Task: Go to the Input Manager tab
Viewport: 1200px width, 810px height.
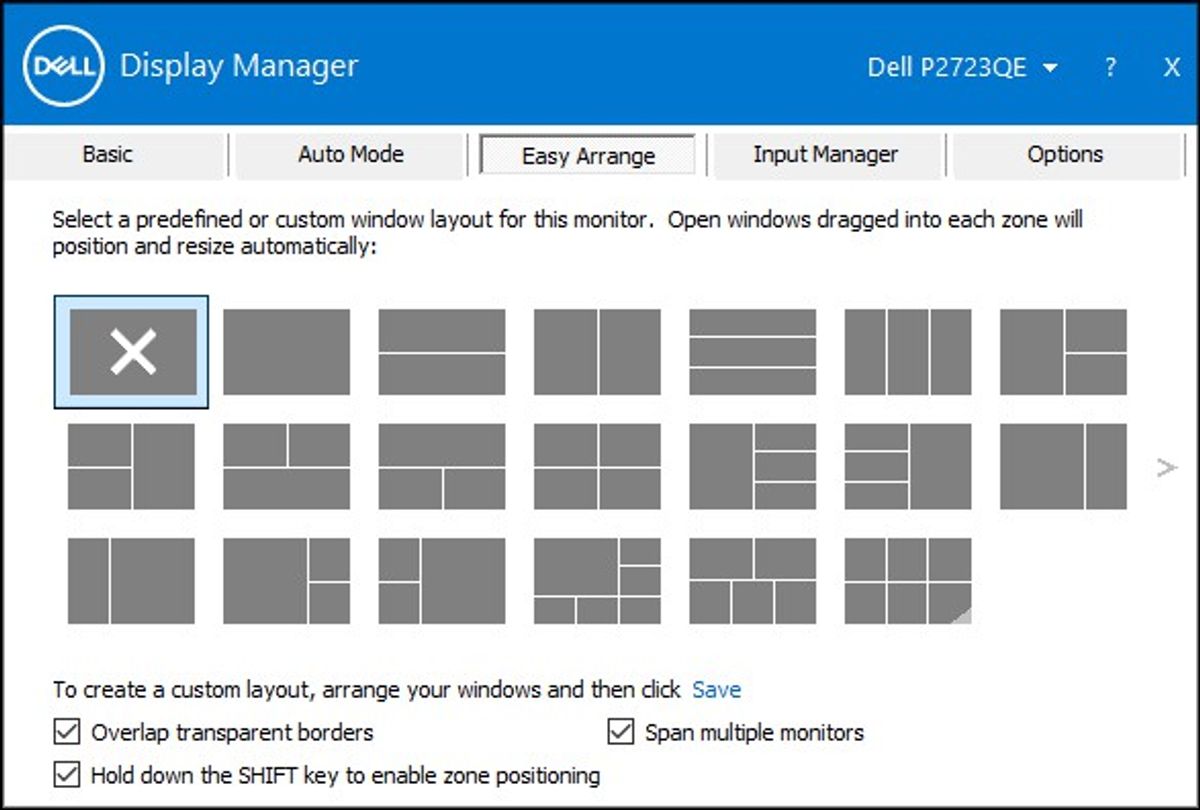Action: (x=825, y=155)
